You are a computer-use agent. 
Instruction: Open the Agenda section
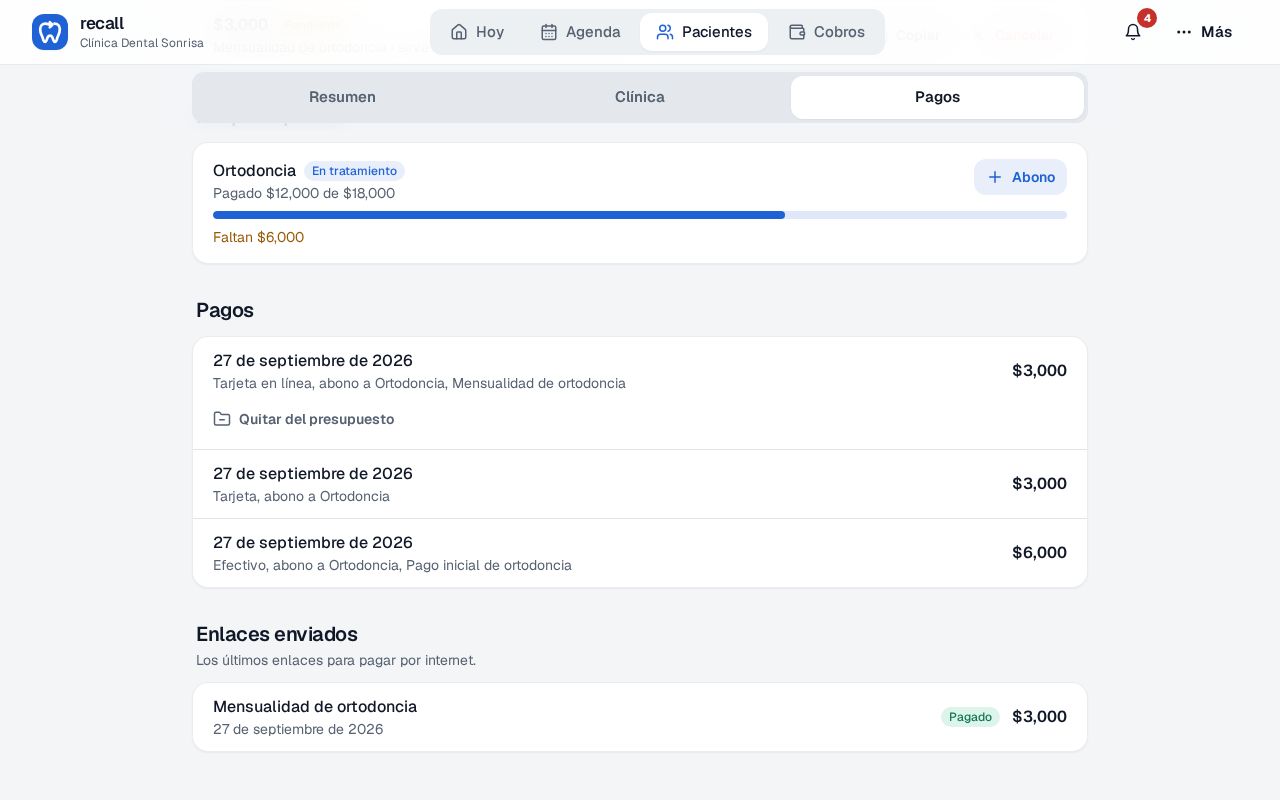point(580,32)
